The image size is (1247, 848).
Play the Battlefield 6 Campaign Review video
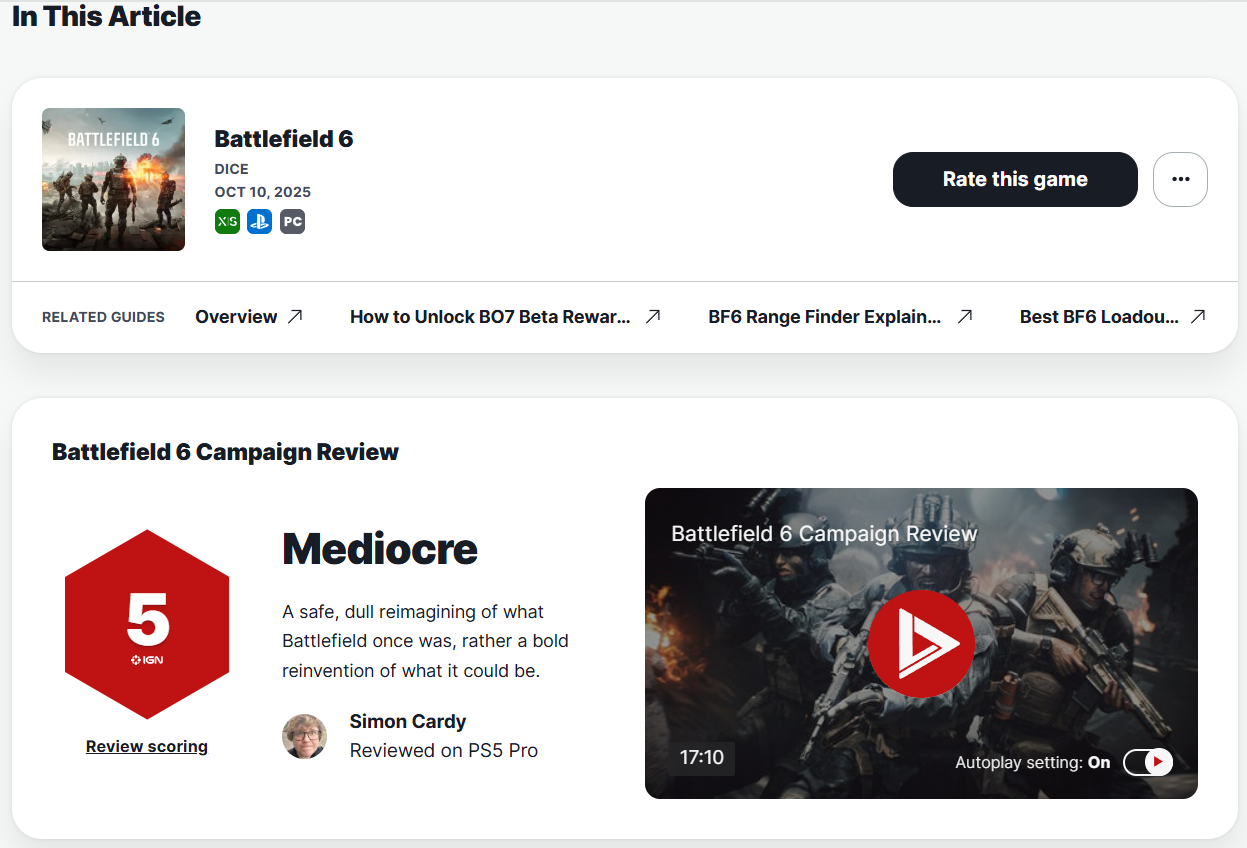920,643
